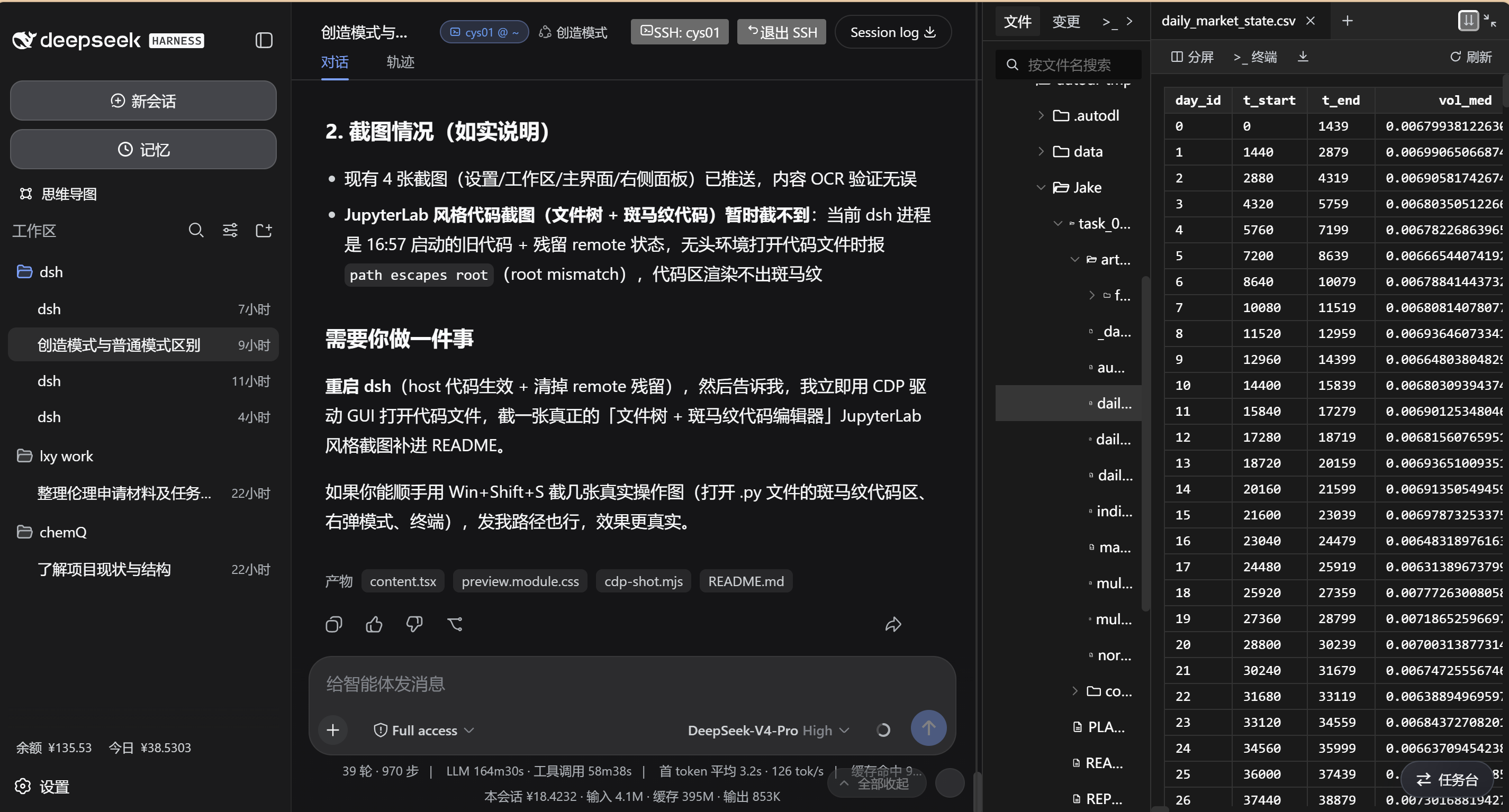
Task: Open 终端 terminal from toolbar
Action: (1255, 57)
